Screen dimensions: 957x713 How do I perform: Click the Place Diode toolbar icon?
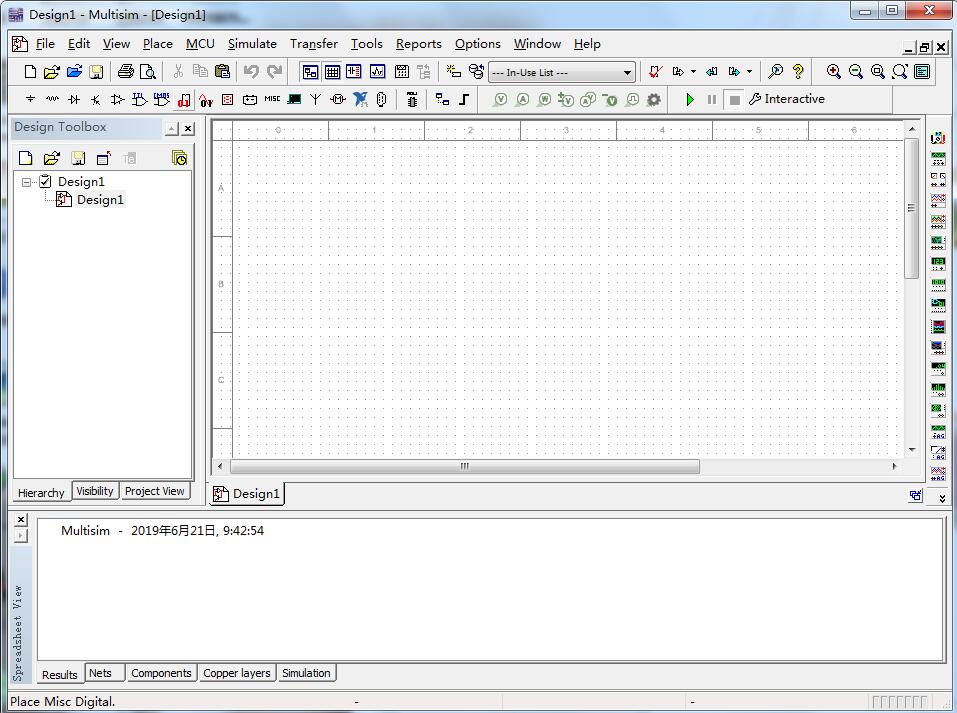tap(74, 100)
